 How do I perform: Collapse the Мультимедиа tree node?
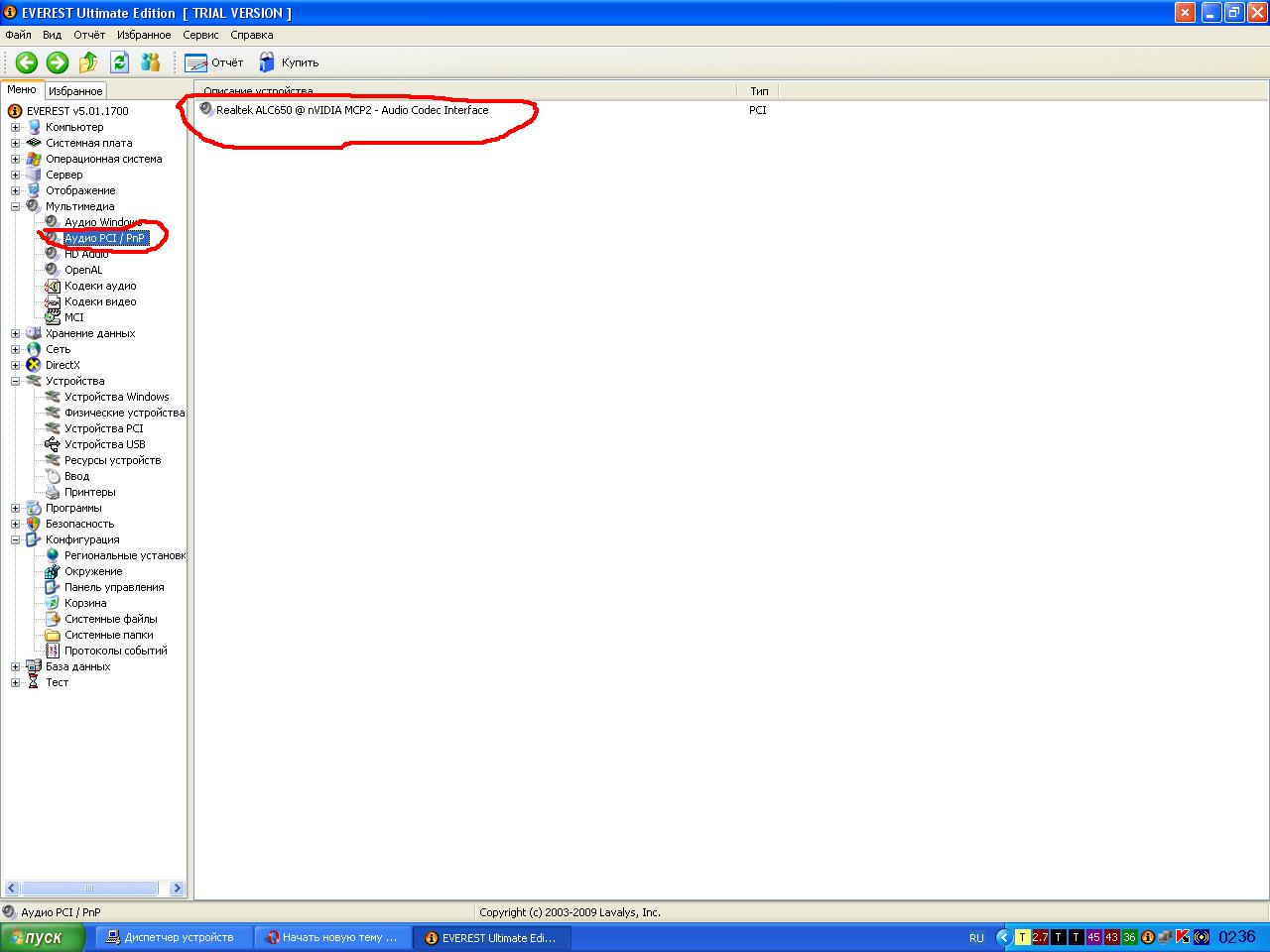click(x=15, y=206)
